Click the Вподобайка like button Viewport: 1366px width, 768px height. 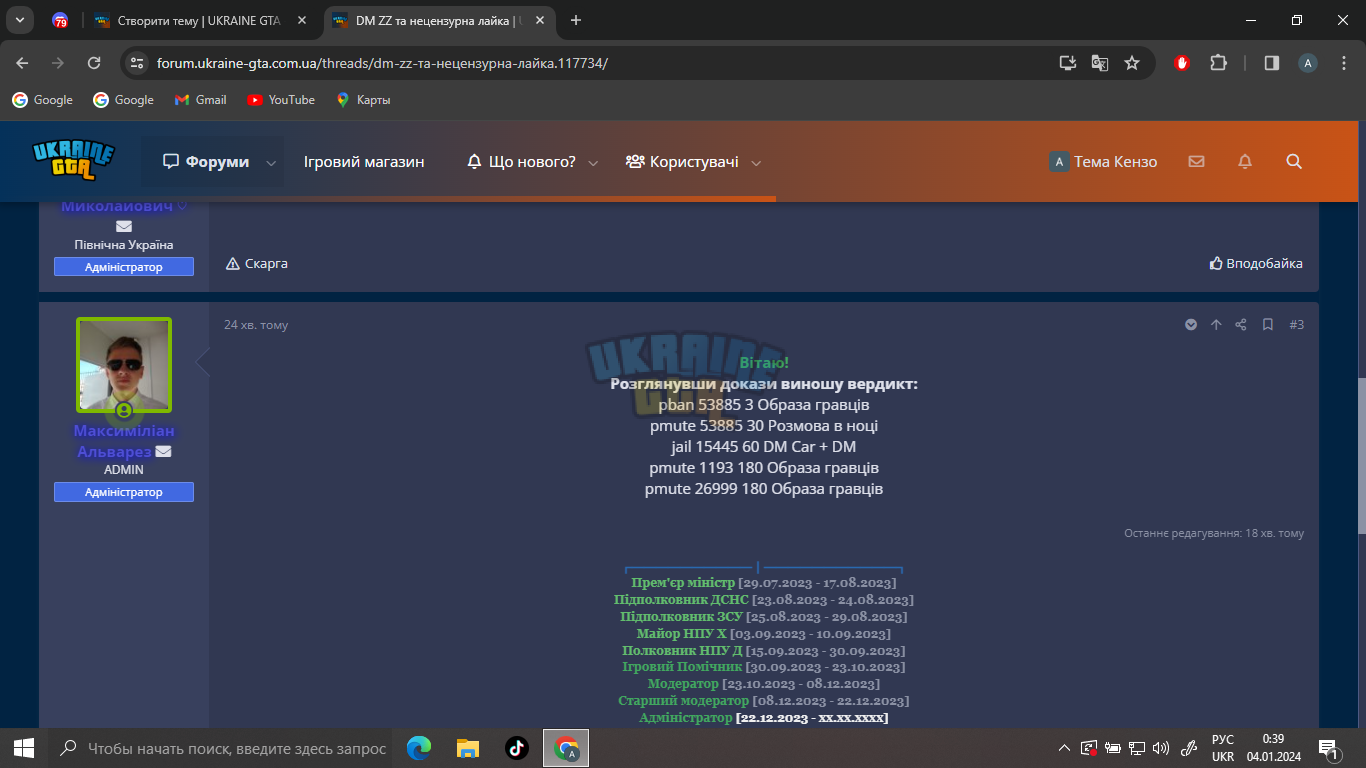click(x=1256, y=263)
